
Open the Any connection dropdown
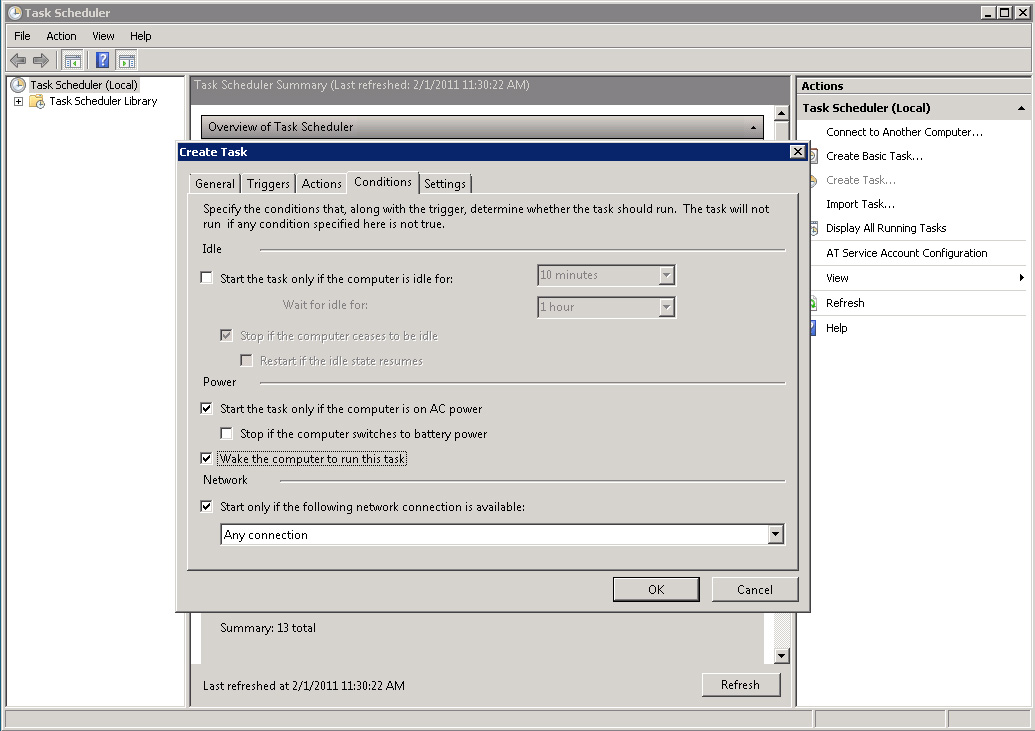pyautogui.click(x=776, y=534)
